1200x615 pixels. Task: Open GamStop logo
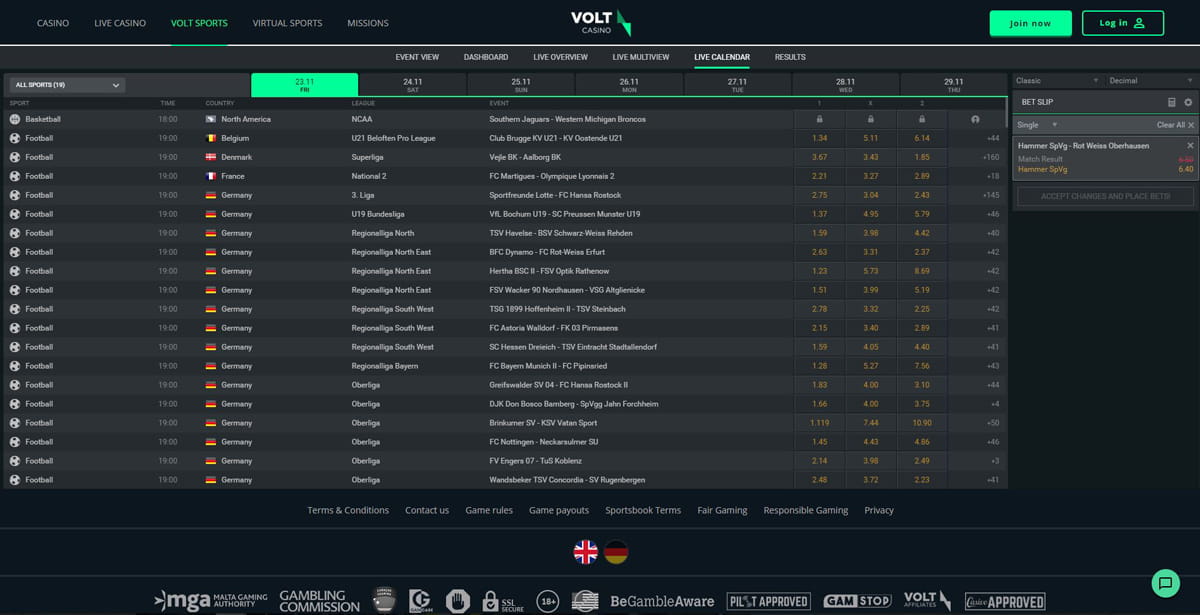point(857,601)
